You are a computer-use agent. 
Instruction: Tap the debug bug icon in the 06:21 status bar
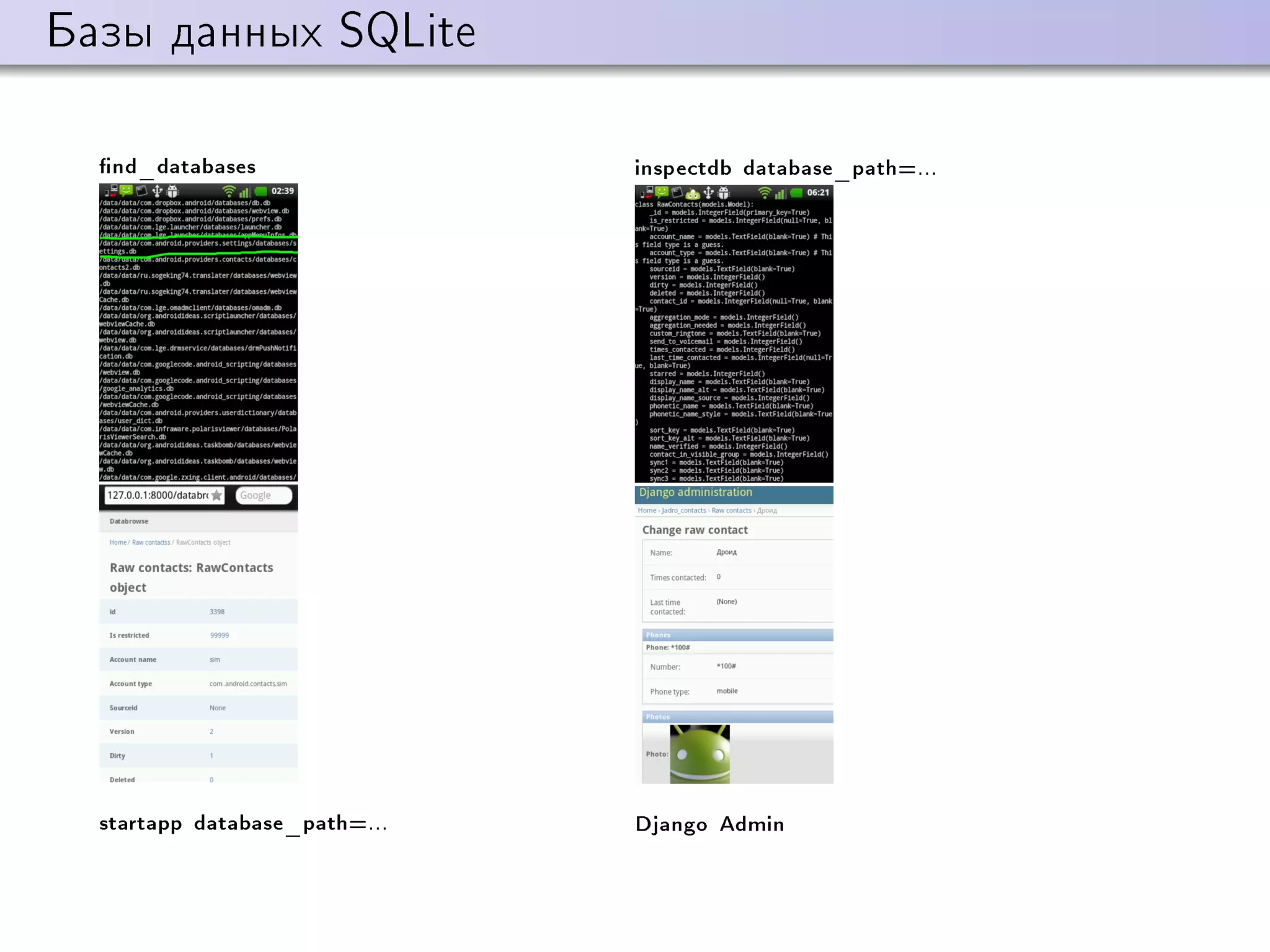(x=724, y=193)
